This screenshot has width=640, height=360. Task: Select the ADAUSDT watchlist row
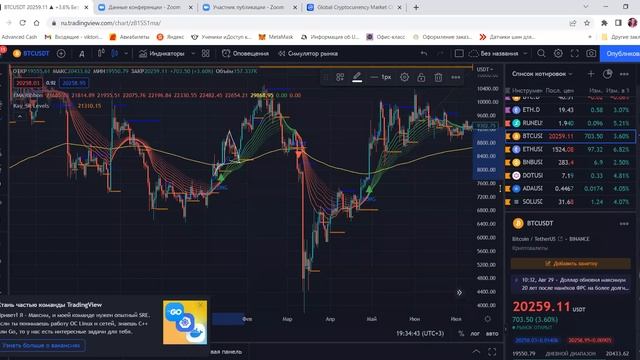pyautogui.click(x=570, y=189)
